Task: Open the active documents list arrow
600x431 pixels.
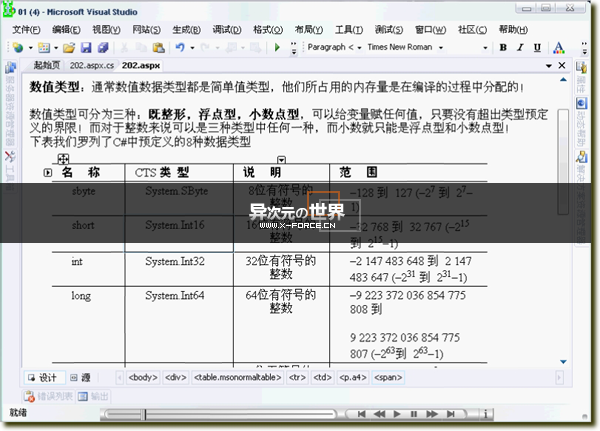Action: pos(549,66)
